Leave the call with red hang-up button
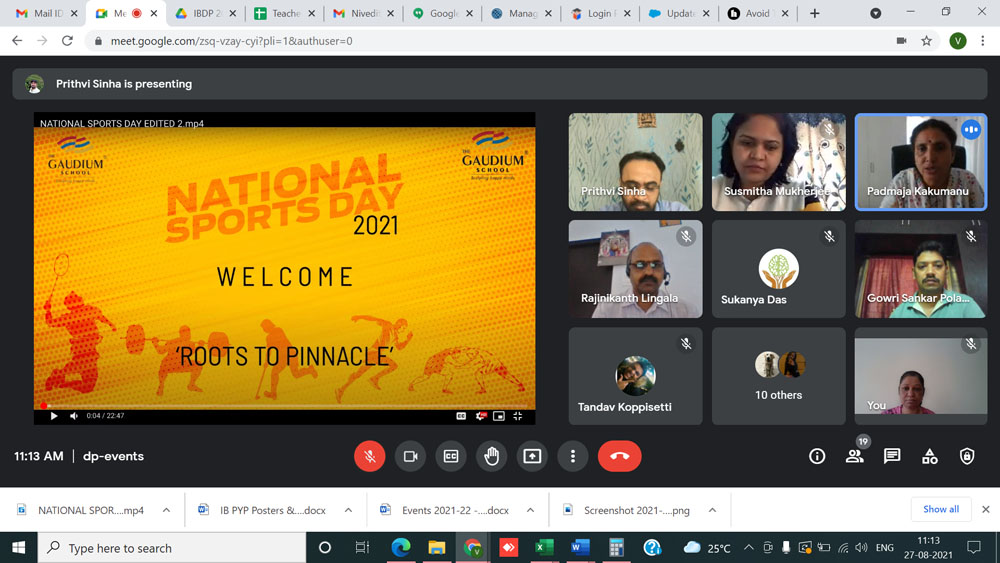 pos(619,456)
